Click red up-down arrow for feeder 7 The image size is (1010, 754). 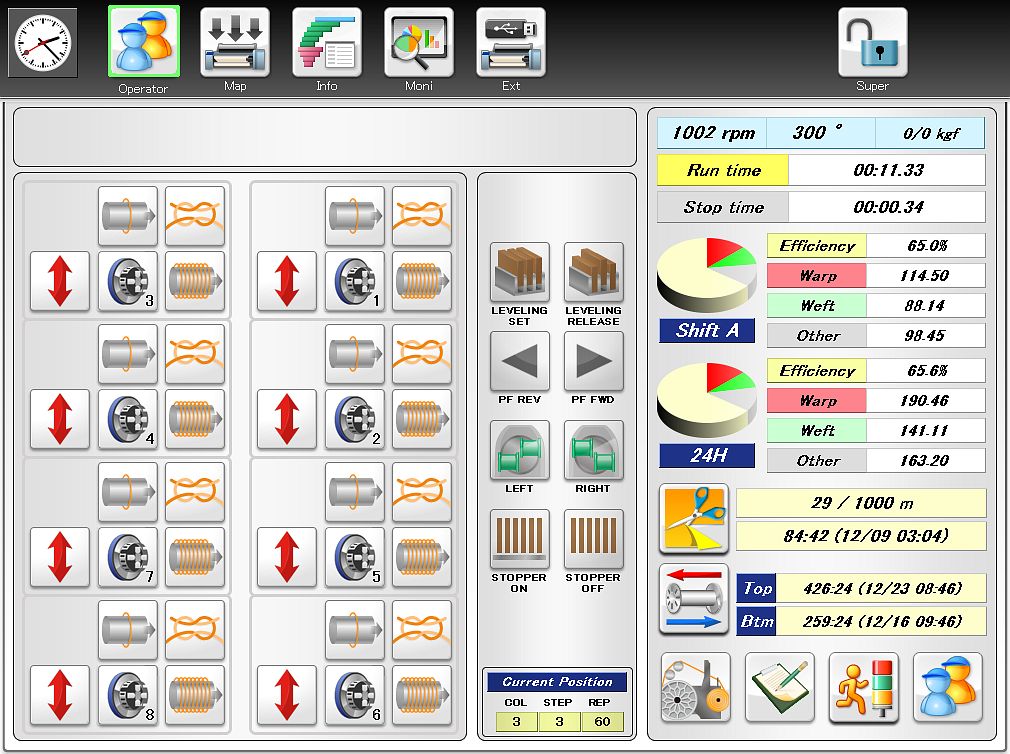60,557
